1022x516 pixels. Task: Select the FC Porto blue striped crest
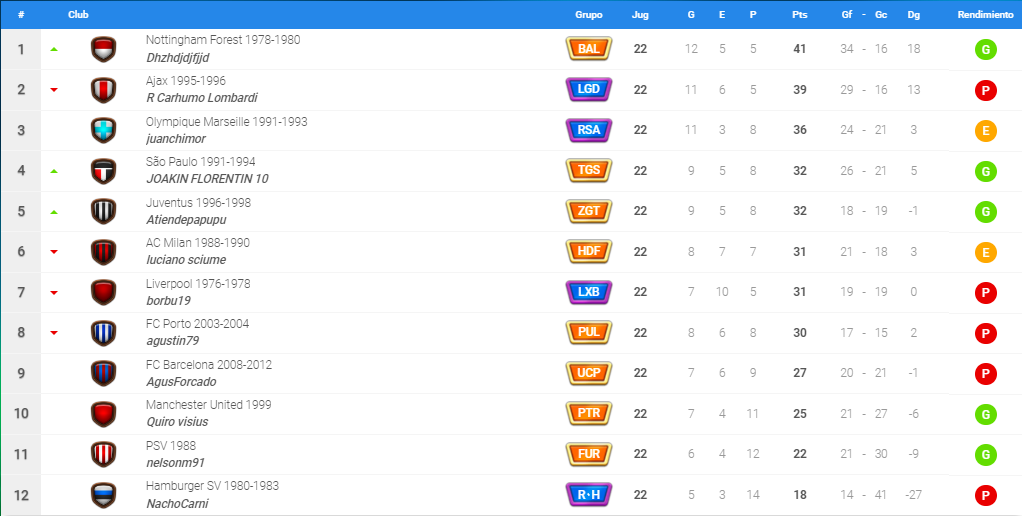pos(103,333)
